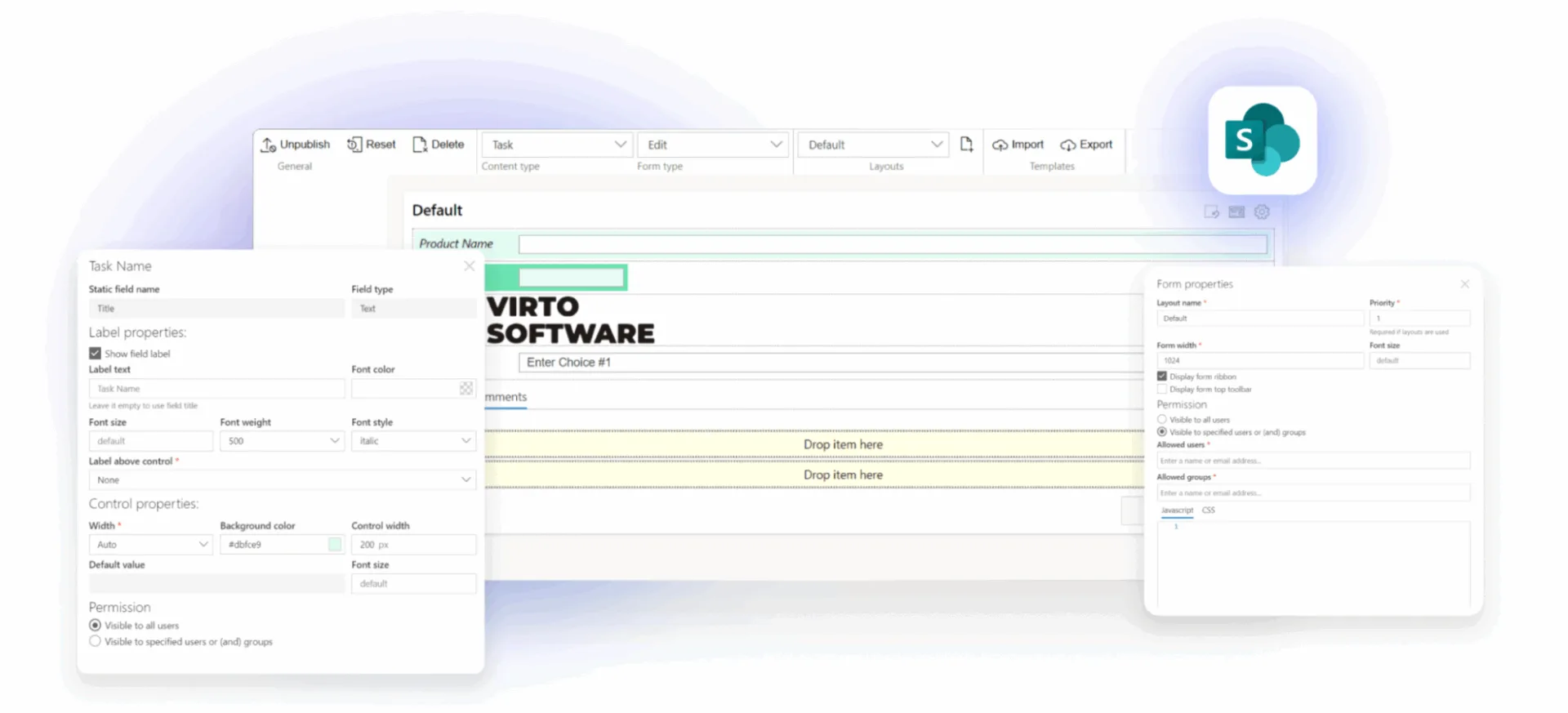The width and height of the screenshot is (1568, 713).
Task: Click the second Drop item here zone
Action: click(x=815, y=475)
